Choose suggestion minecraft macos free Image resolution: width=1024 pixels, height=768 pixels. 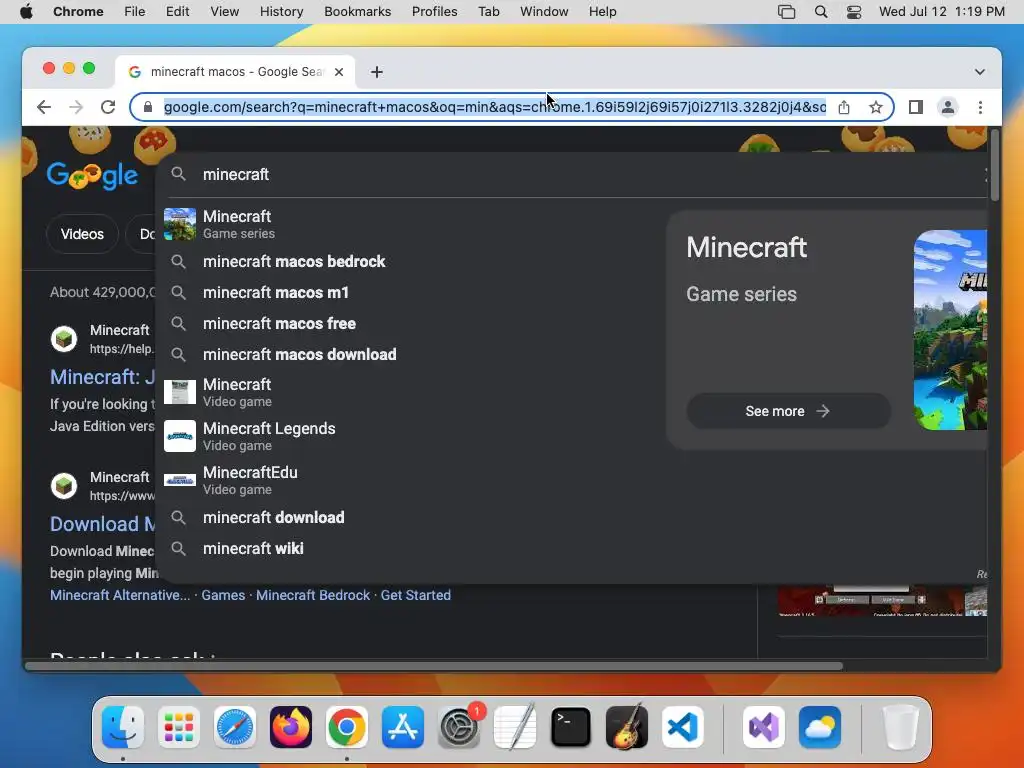pyautogui.click(x=411, y=323)
